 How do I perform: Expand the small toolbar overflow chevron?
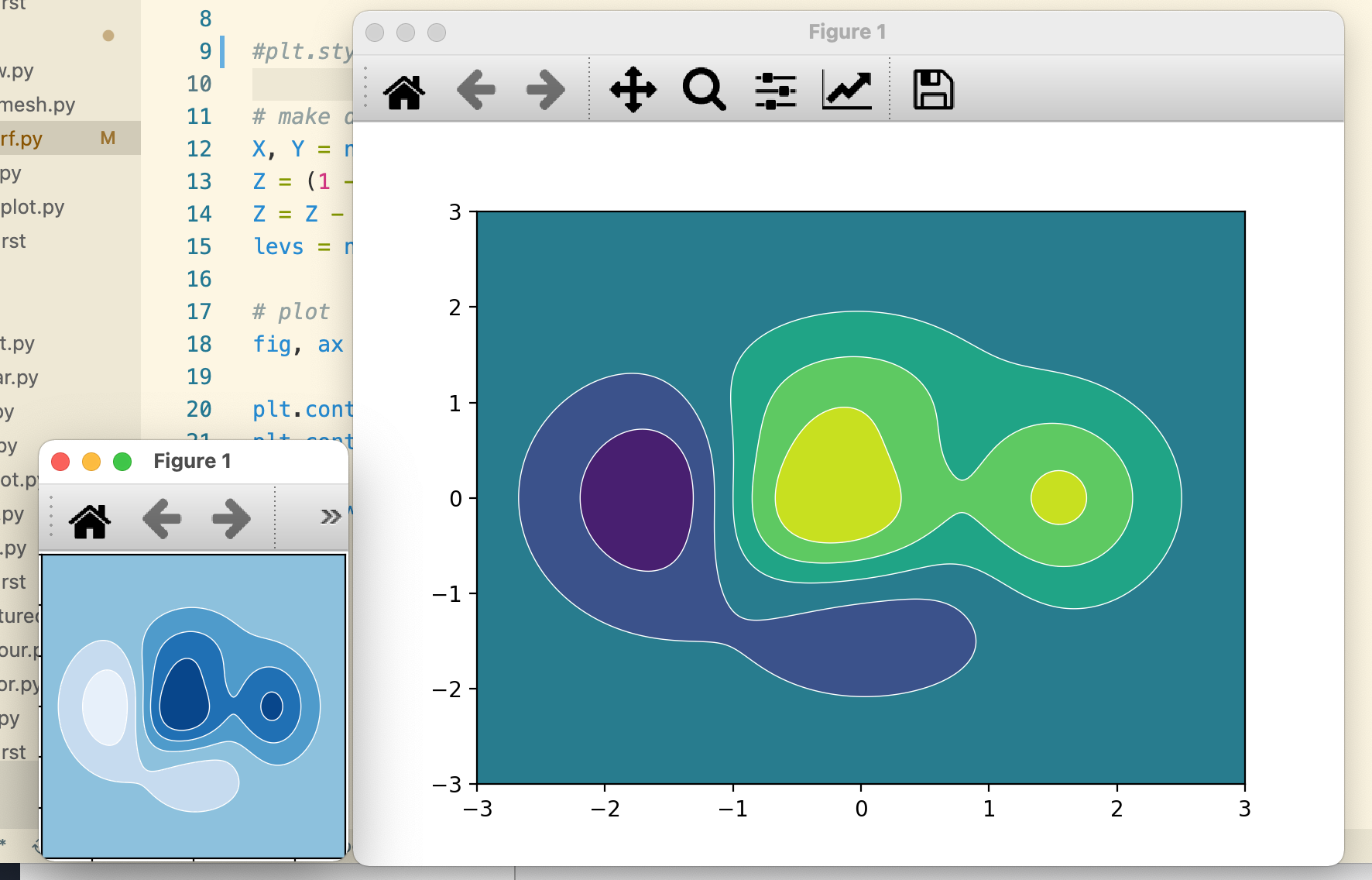coord(331,517)
